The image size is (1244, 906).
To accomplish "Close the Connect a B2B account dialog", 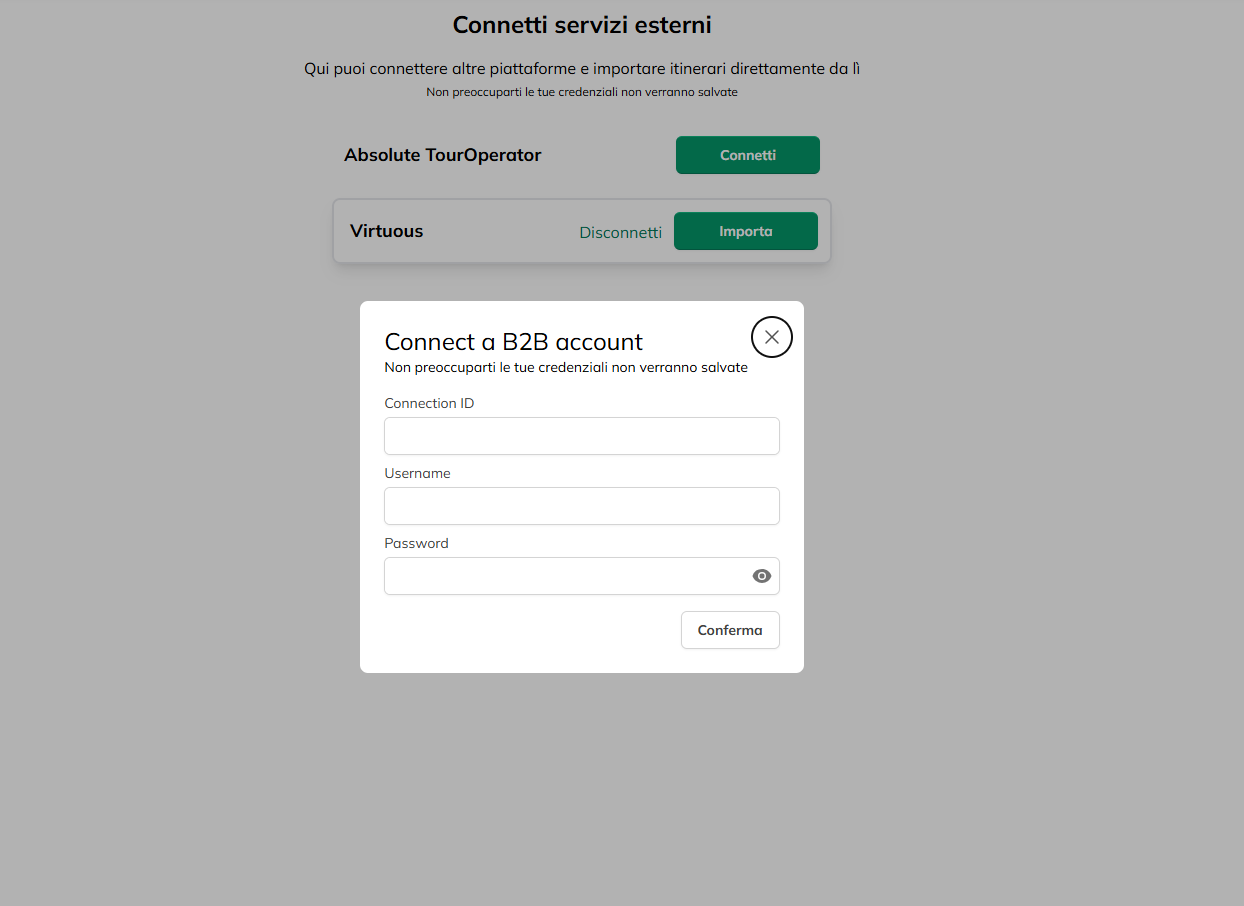I will click(771, 337).
